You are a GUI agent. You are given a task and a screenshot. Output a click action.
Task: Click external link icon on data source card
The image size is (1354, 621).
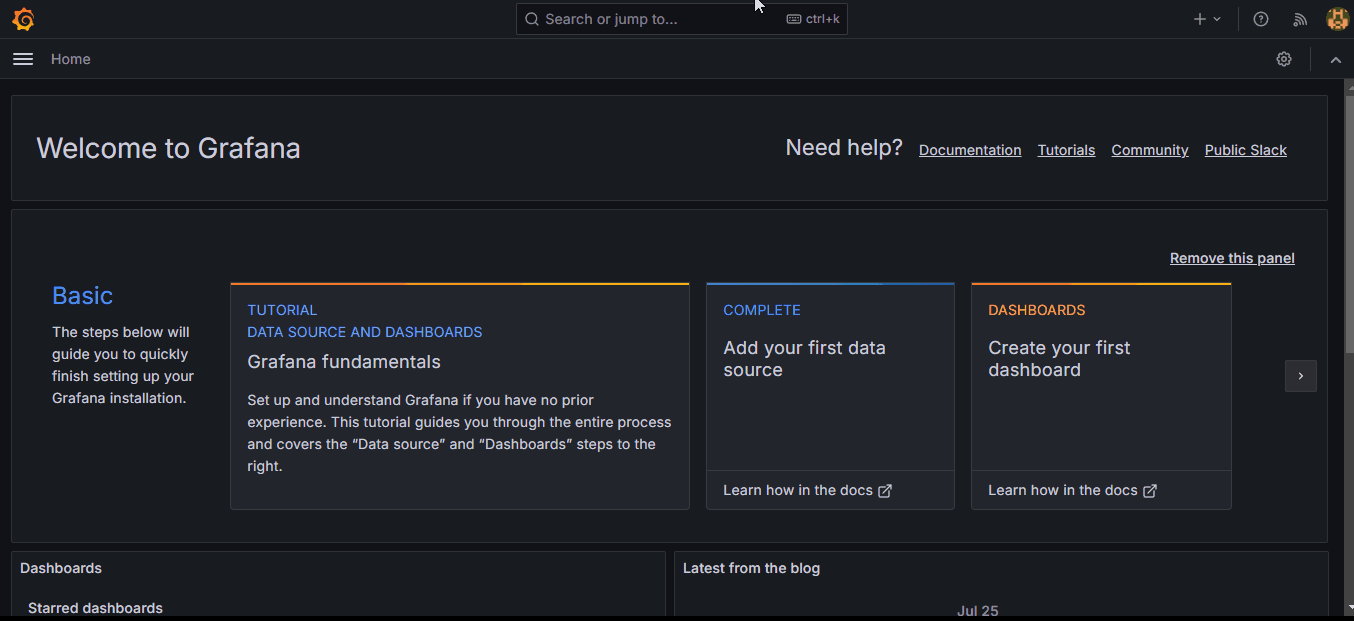(885, 491)
